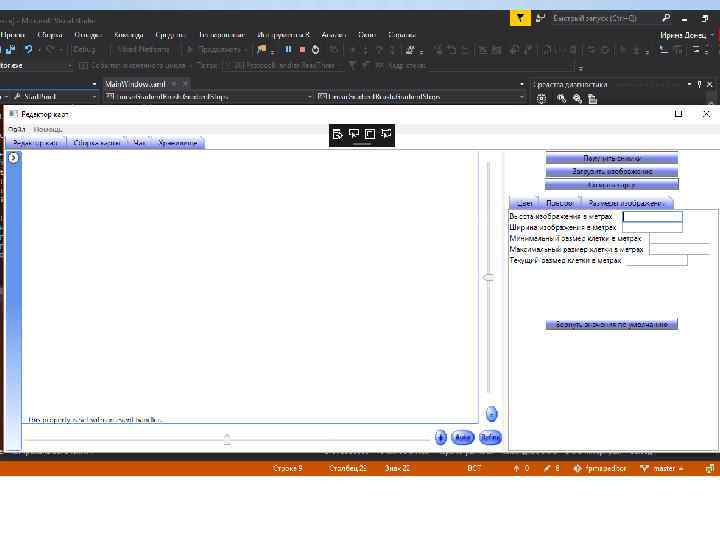Switch to the Чат tab
720x540 pixels.
click(139, 143)
